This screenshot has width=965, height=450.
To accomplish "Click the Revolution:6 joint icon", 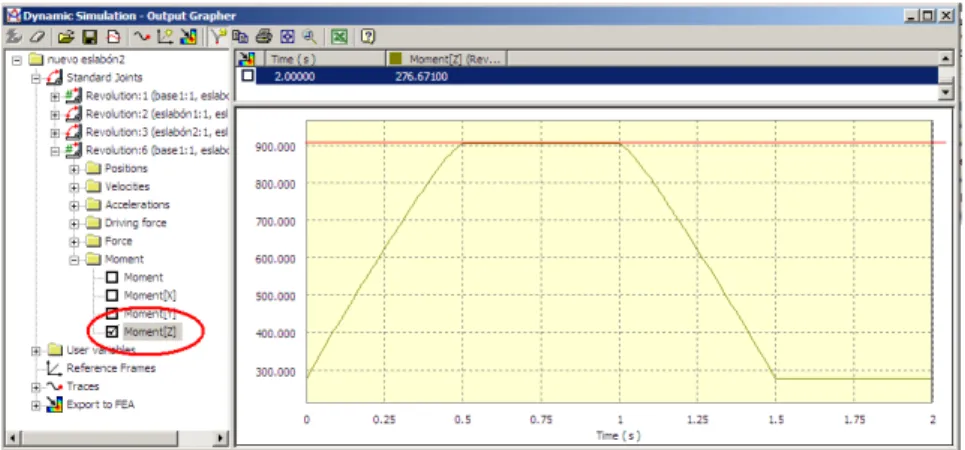I will tap(73, 150).
